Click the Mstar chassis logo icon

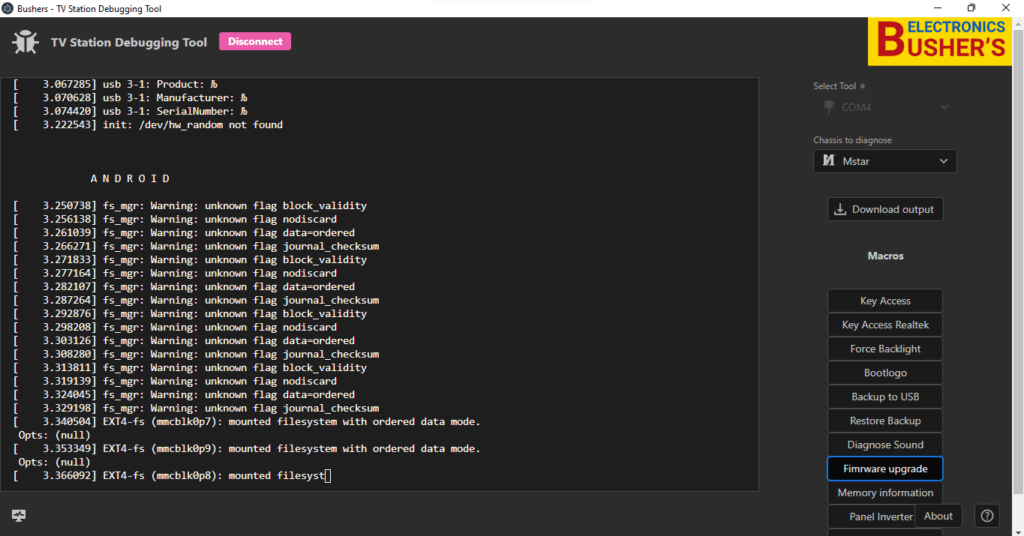tap(828, 161)
